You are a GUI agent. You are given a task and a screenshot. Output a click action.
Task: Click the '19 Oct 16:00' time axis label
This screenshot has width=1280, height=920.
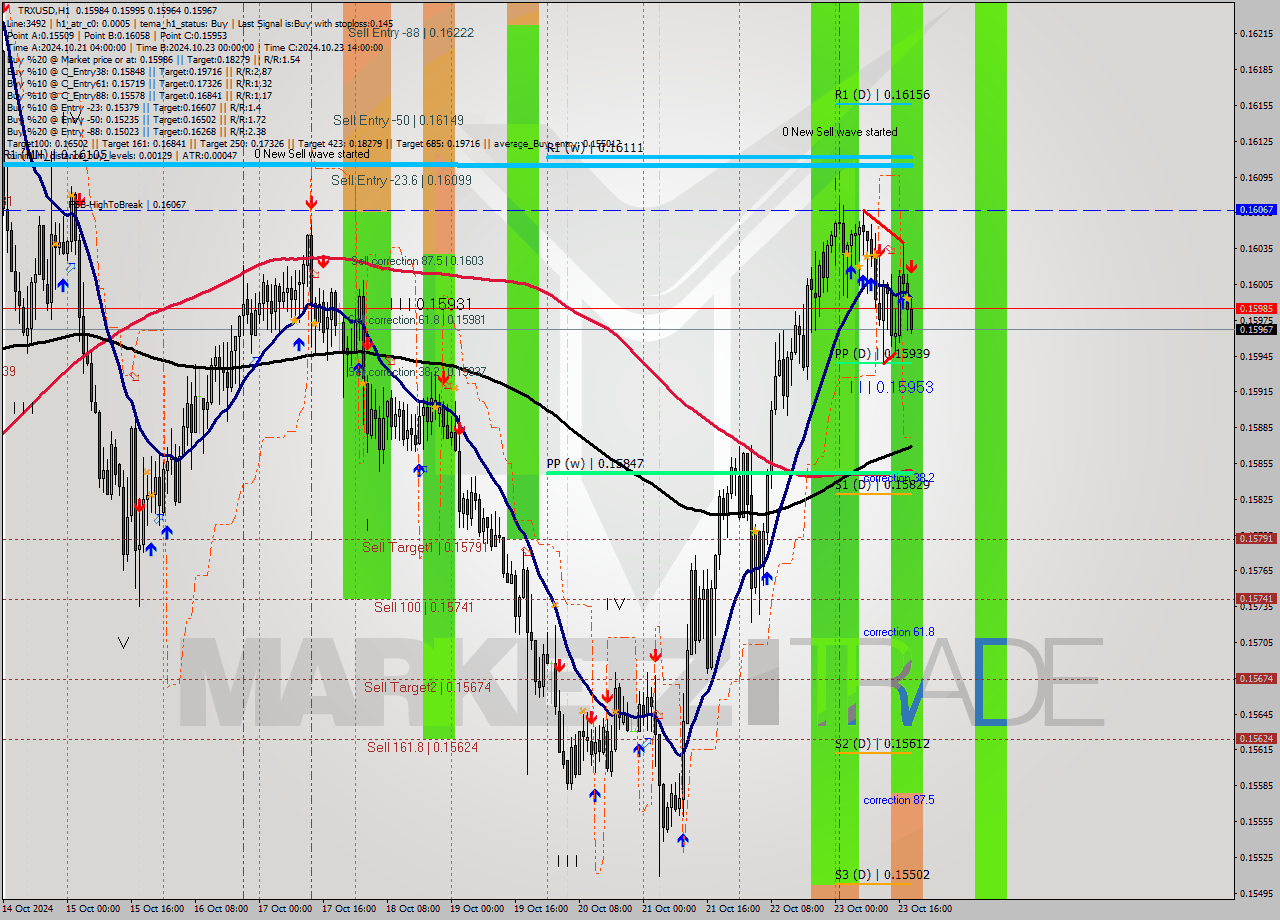(541, 909)
